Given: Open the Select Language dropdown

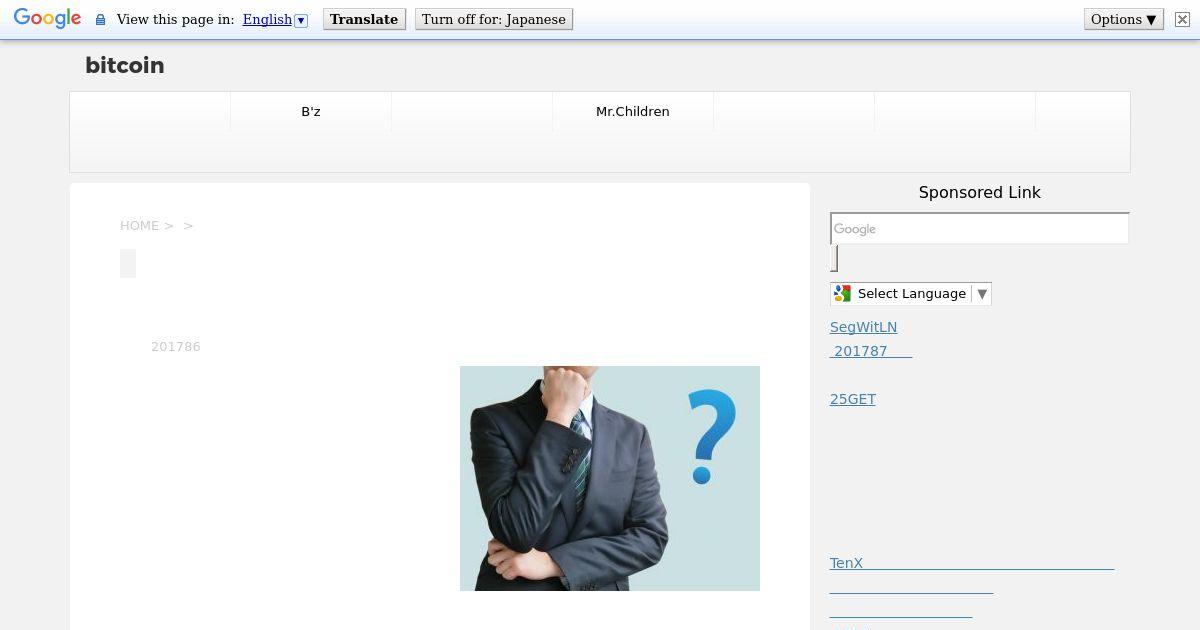Looking at the screenshot, I should [x=911, y=293].
